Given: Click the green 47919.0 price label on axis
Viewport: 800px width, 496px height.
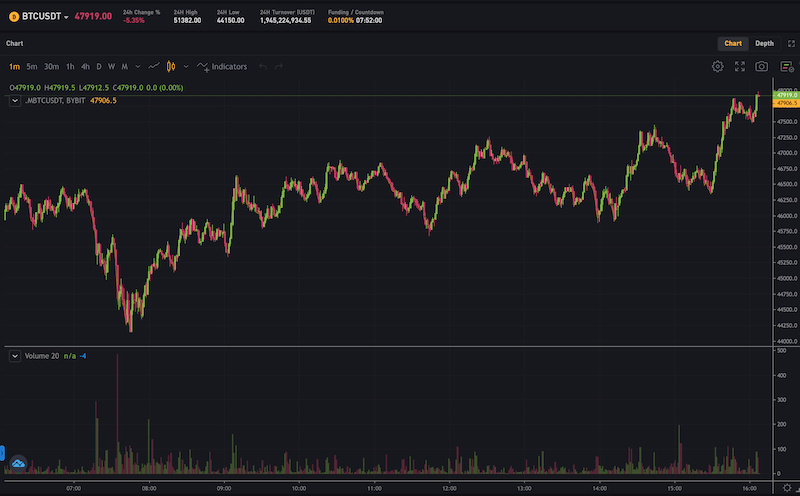Looking at the screenshot, I should (786, 95).
